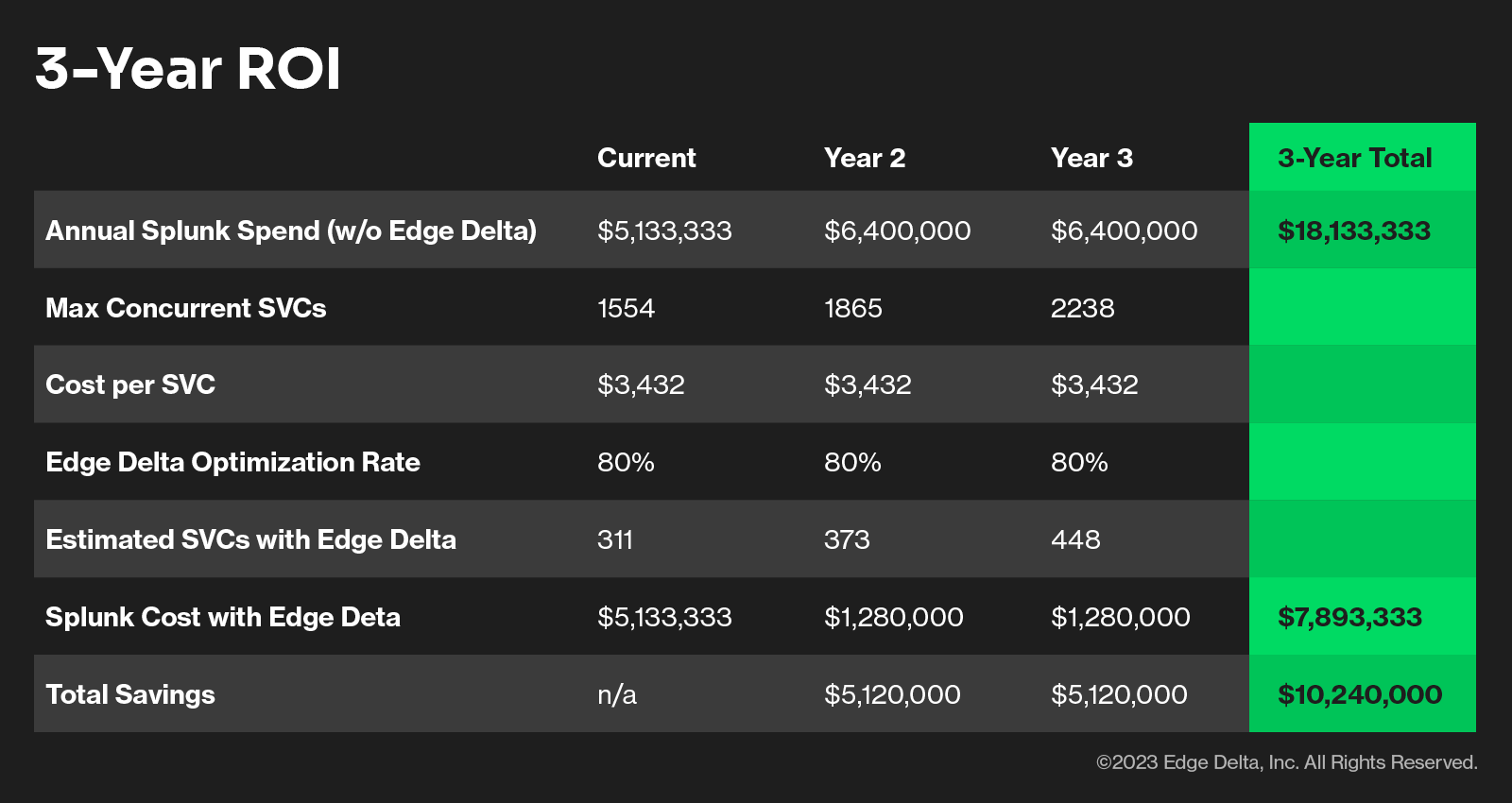Image resolution: width=1512 pixels, height=803 pixels.
Task: Select the Year 2 column header
Action: 865,158
